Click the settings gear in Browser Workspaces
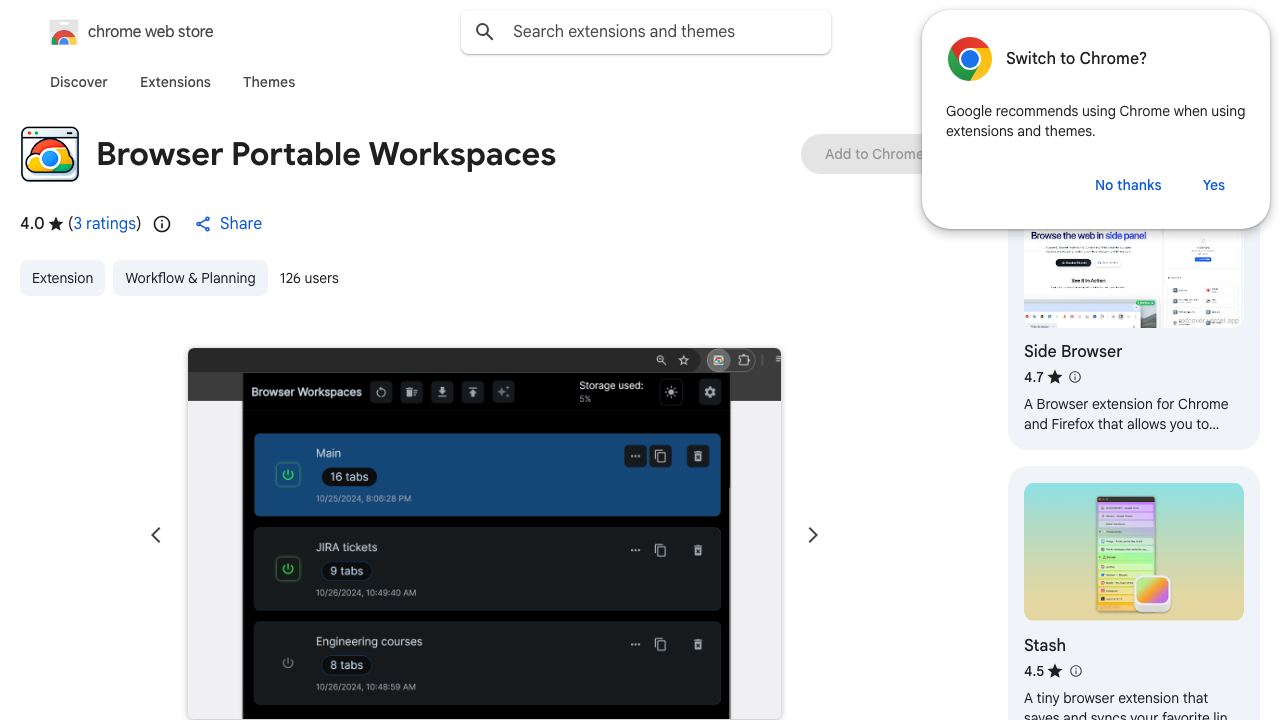Screen dimensions: 1280x720 coord(710,392)
